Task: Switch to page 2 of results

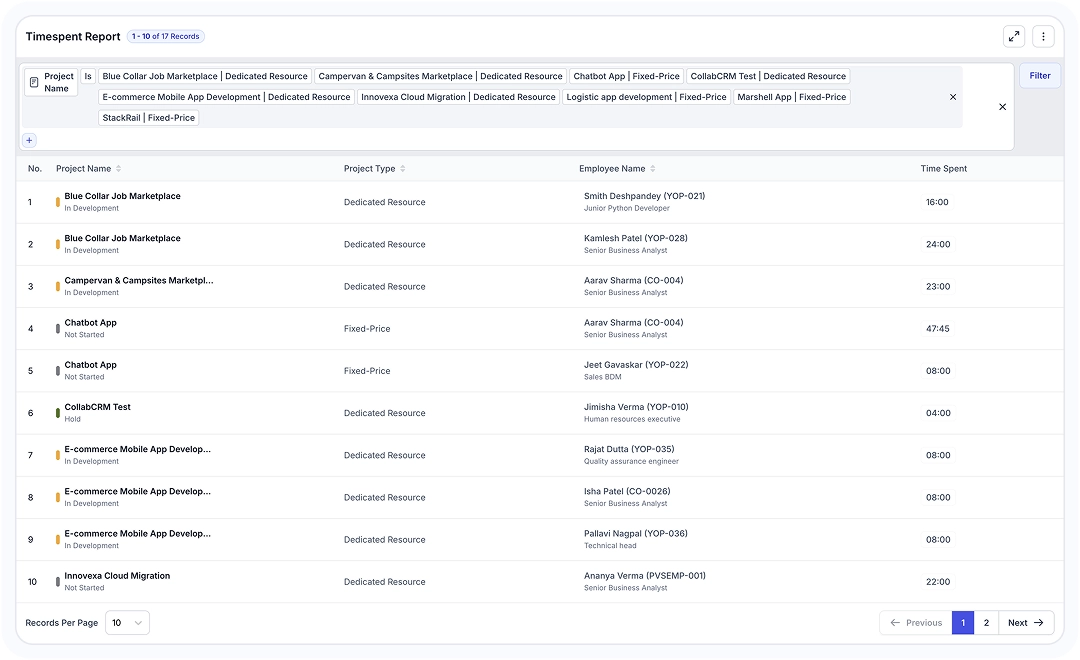Action: point(986,622)
